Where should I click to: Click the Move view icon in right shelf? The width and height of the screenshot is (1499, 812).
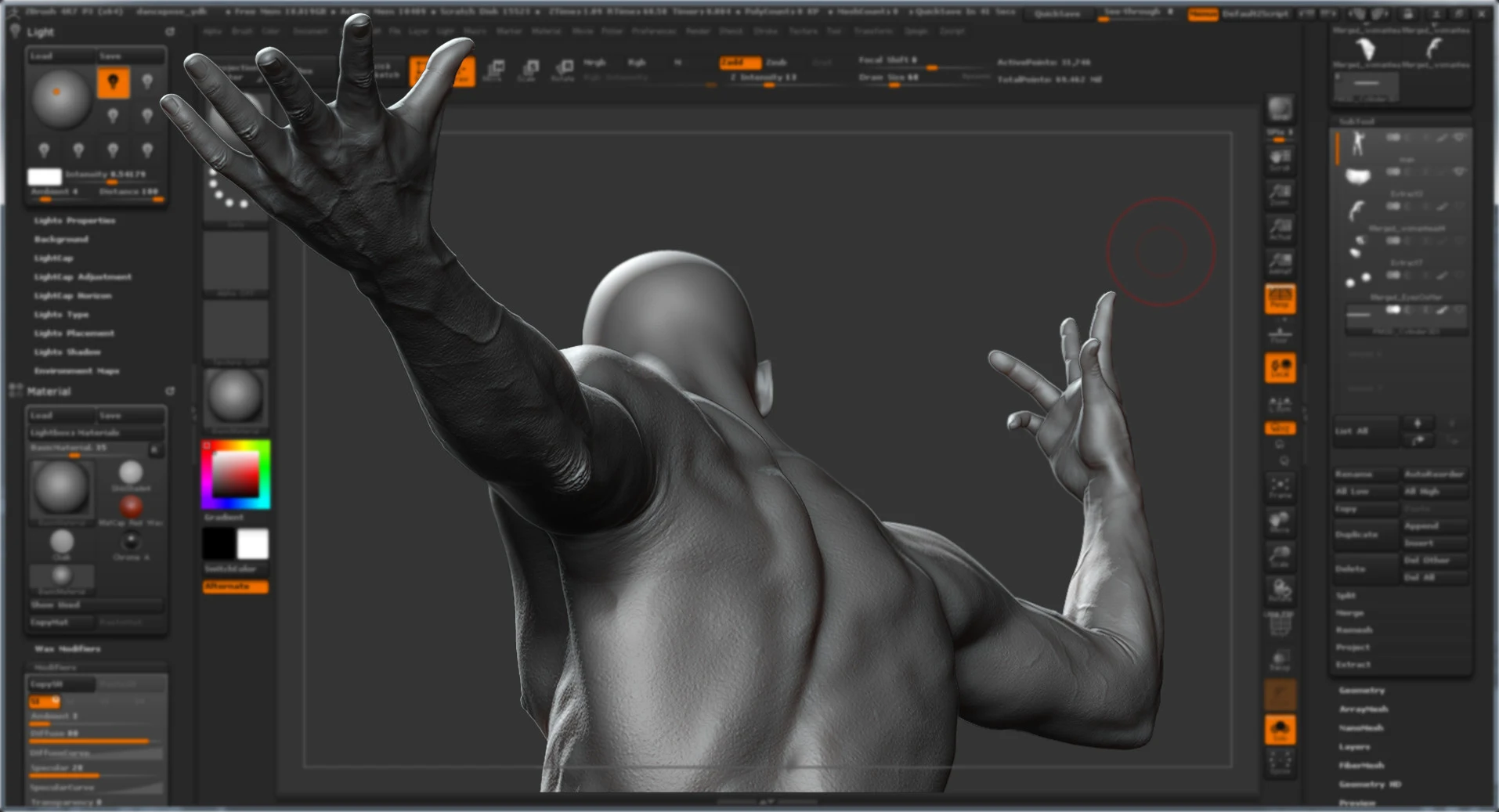pos(1280,522)
